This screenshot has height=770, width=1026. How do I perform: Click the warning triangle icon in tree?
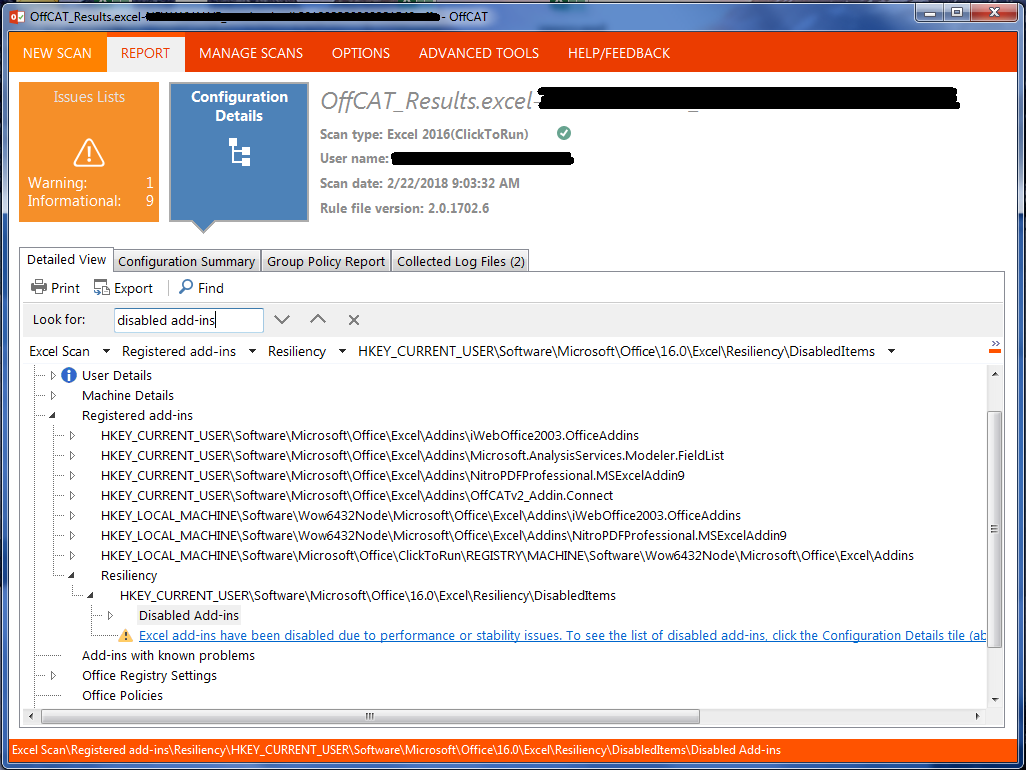(125, 636)
